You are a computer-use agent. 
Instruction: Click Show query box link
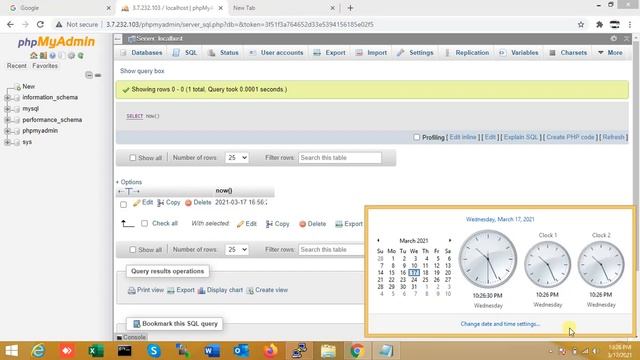click(x=142, y=71)
